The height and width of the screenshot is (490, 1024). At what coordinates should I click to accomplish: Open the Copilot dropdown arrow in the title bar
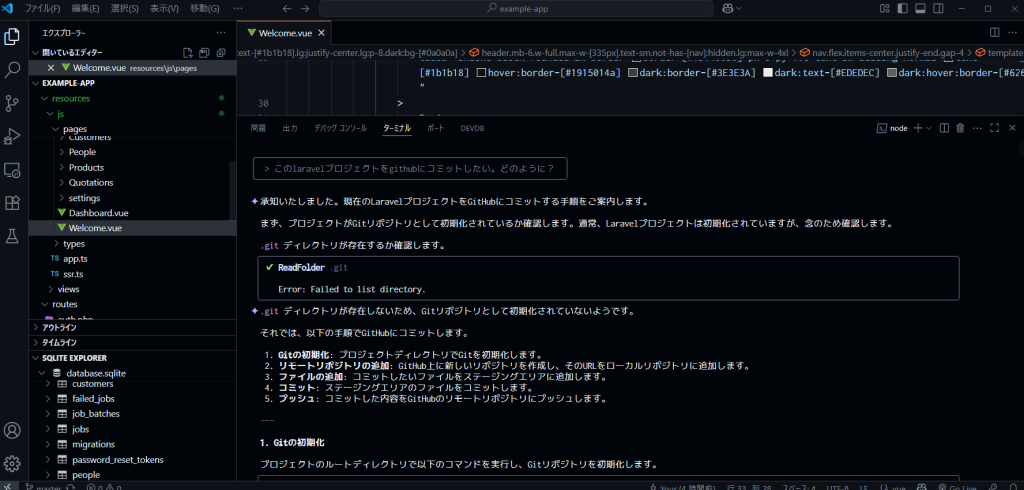[x=739, y=8]
